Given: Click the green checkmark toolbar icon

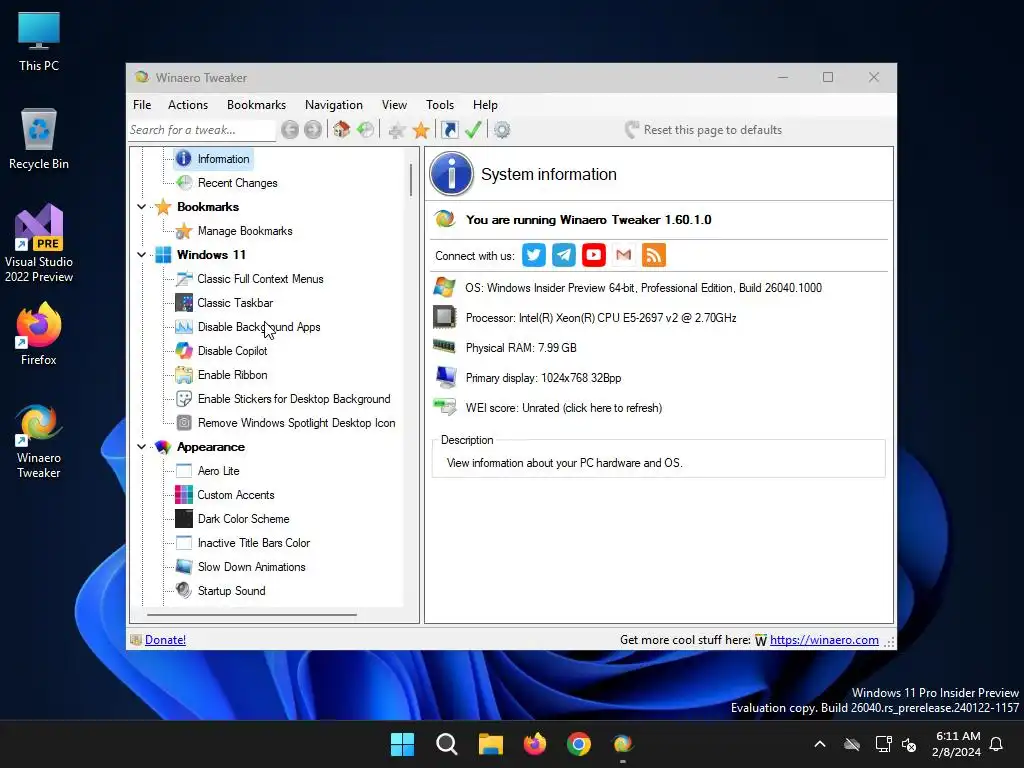Looking at the screenshot, I should pyautogui.click(x=473, y=130).
